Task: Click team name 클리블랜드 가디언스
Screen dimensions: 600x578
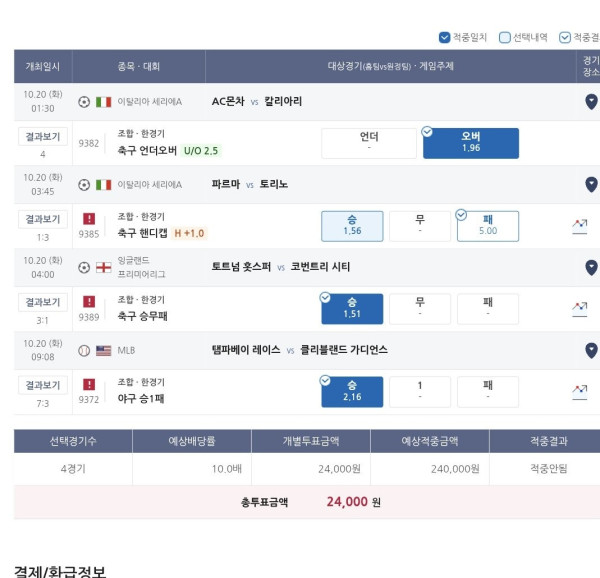Action: coord(344,350)
